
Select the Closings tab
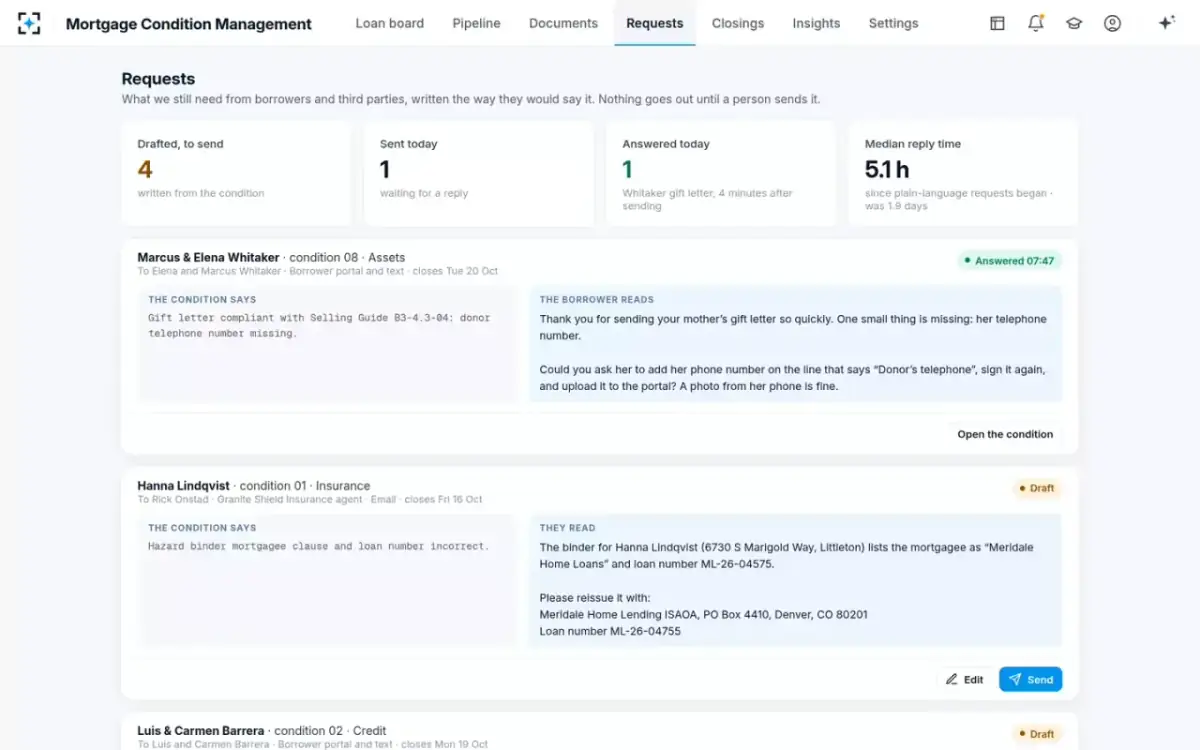pos(738,23)
